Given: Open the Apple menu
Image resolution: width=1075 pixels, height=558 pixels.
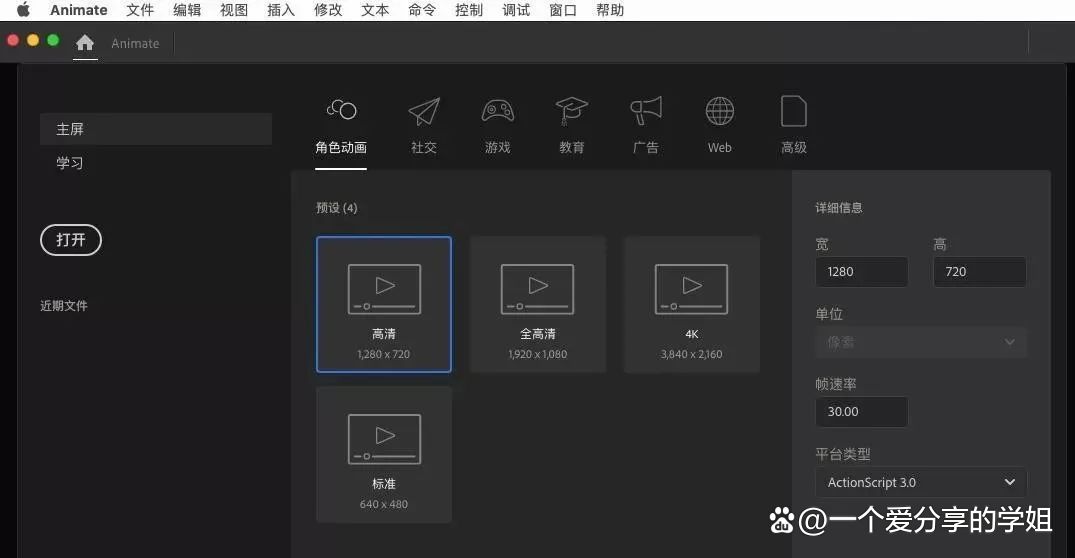Looking at the screenshot, I should point(23,10).
